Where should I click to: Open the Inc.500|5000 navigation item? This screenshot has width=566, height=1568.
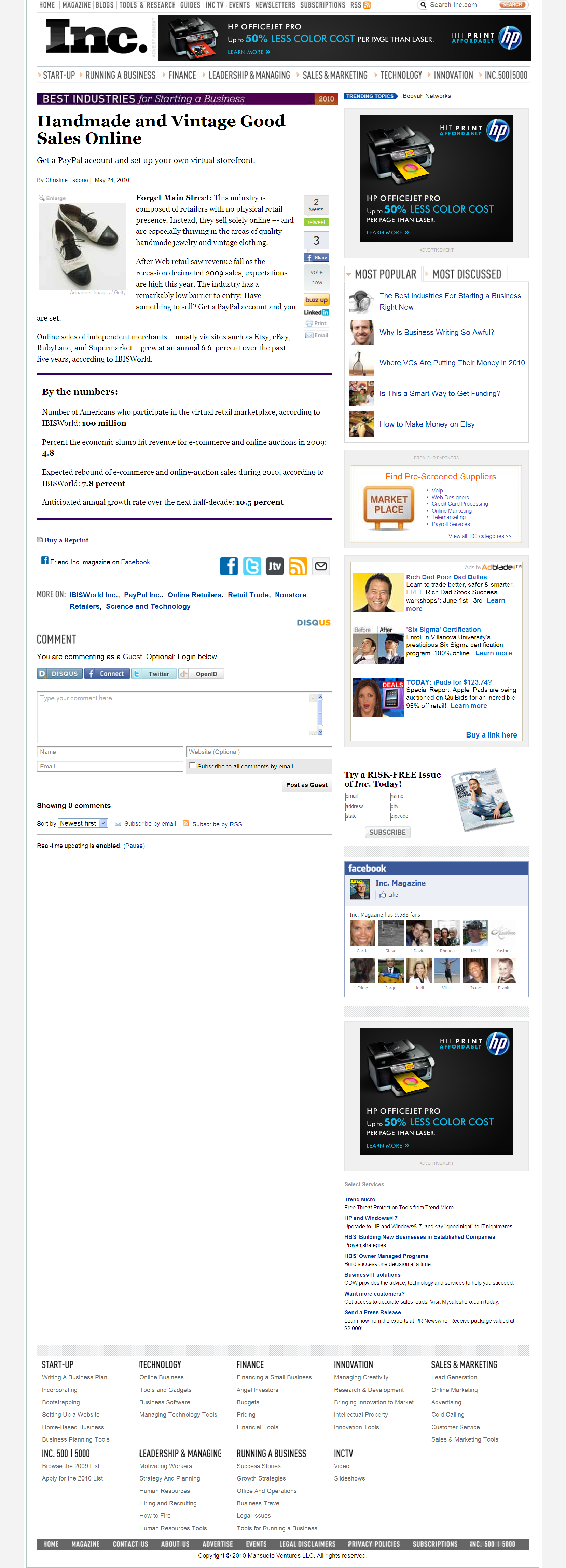[x=506, y=76]
